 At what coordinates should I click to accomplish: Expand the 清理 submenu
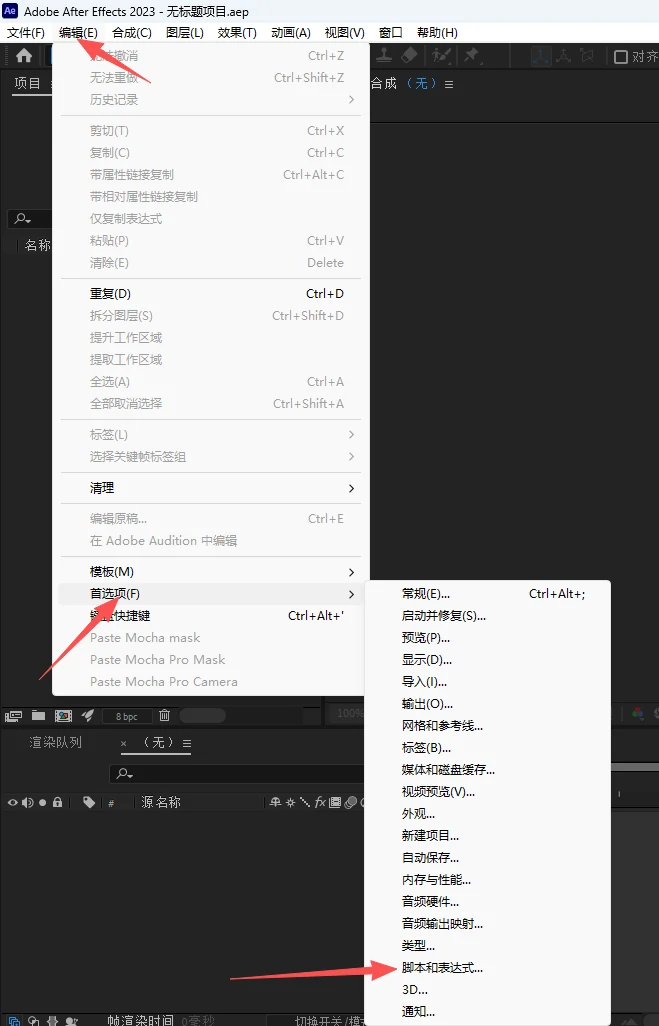tap(210, 488)
